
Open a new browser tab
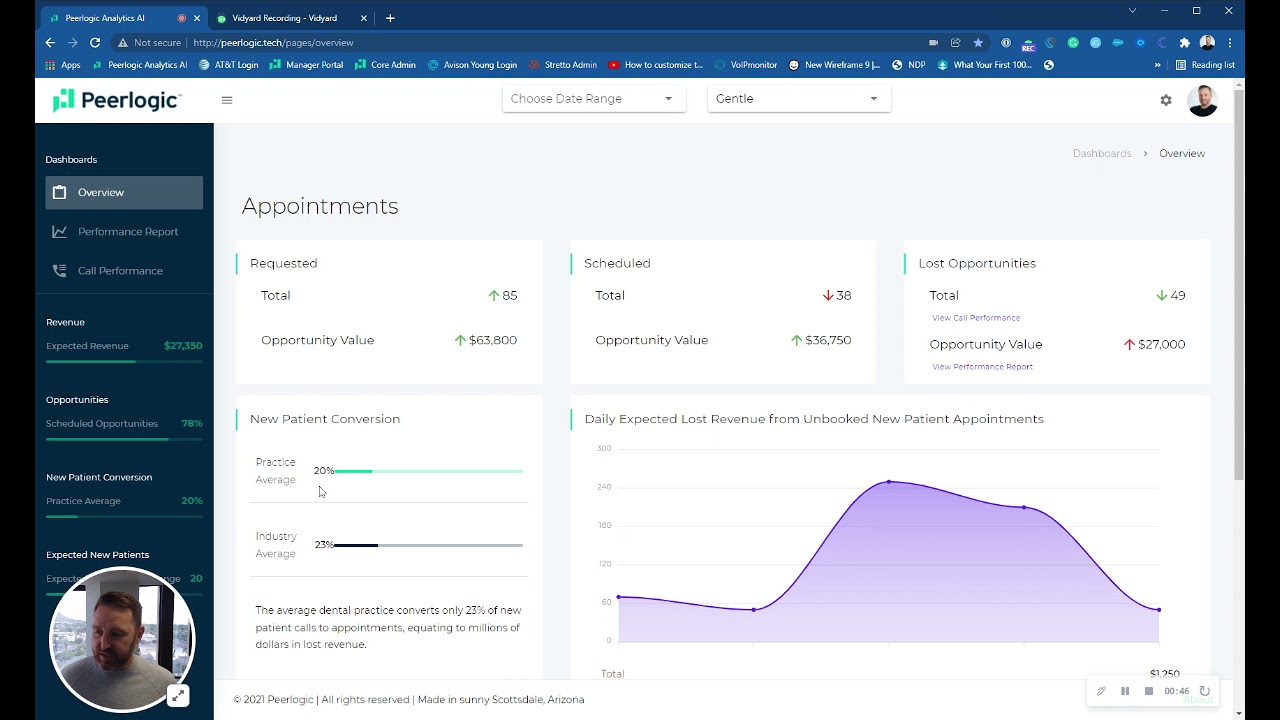[390, 18]
